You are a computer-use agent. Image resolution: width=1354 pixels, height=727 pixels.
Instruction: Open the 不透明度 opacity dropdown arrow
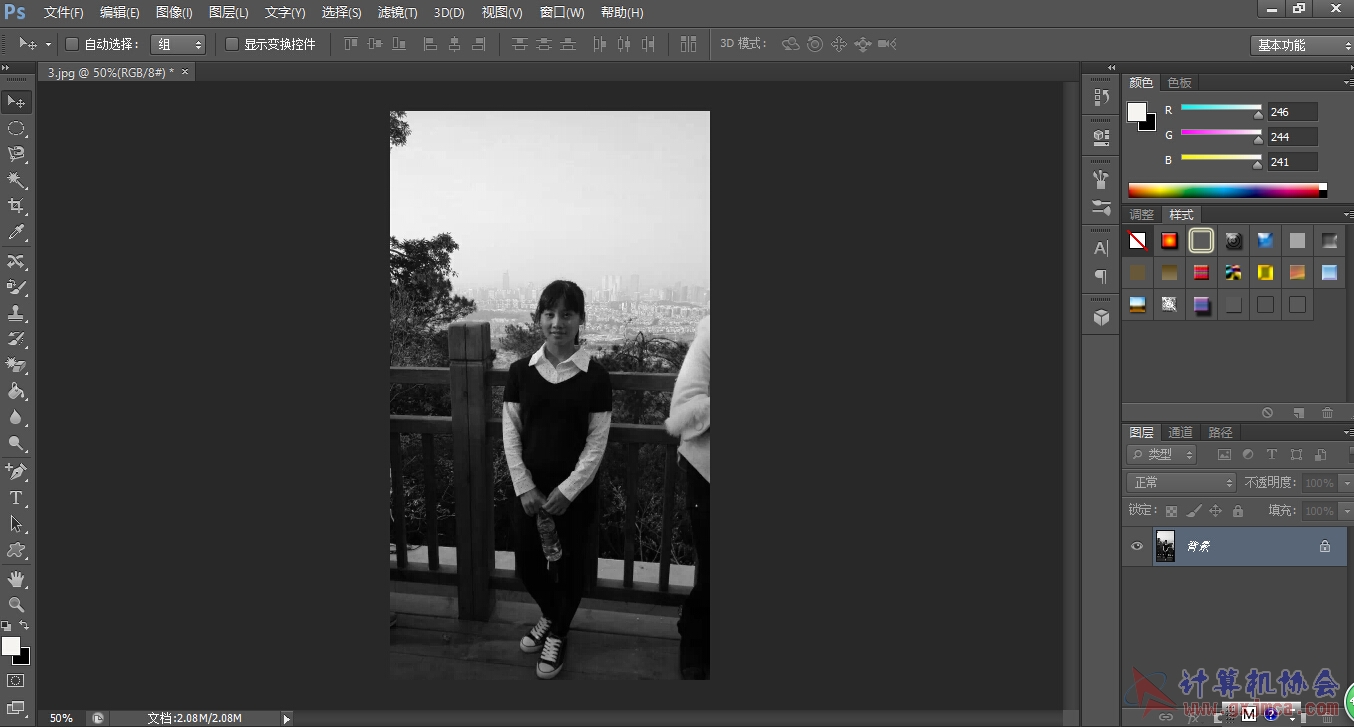point(1346,483)
